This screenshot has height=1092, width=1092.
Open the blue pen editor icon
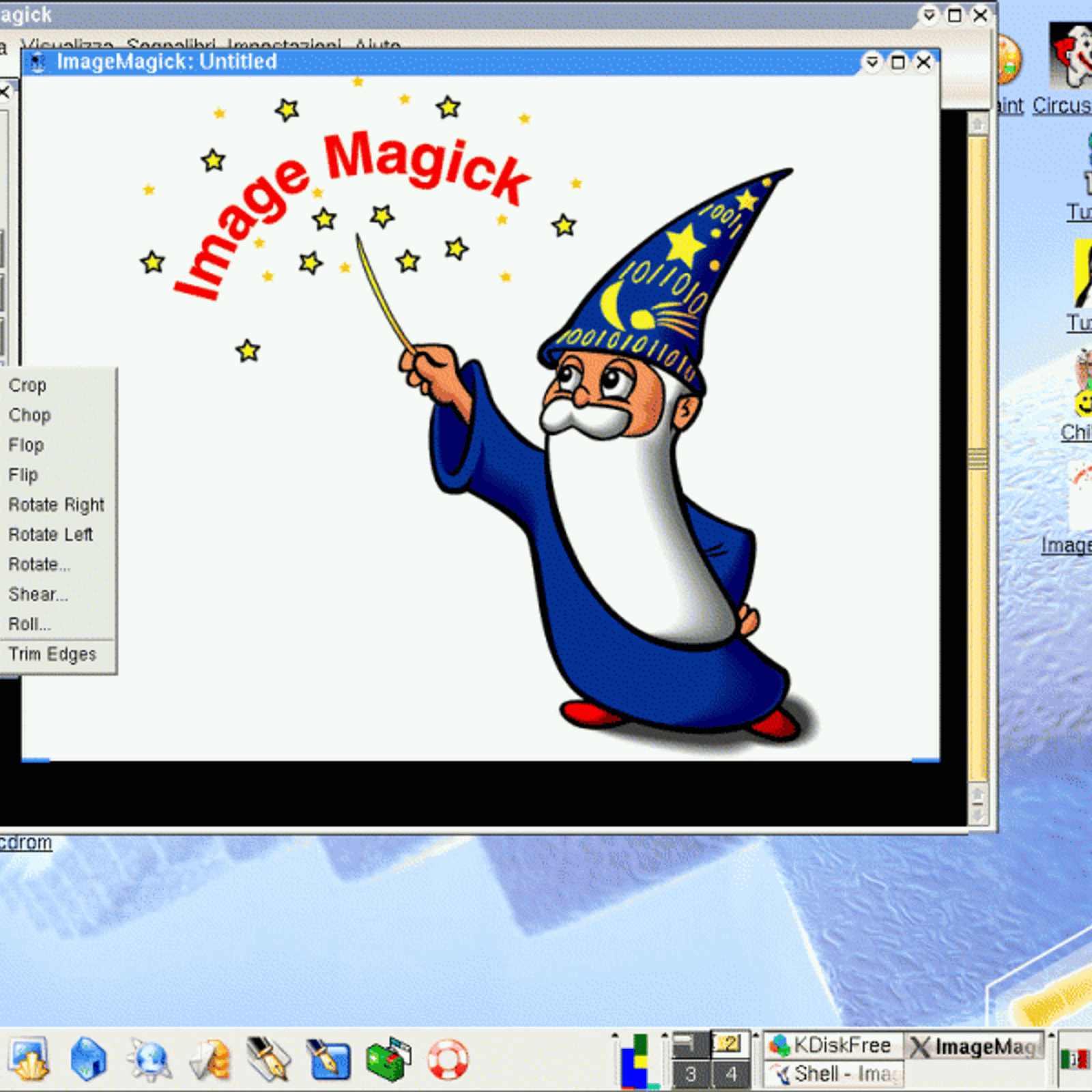click(328, 1059)
